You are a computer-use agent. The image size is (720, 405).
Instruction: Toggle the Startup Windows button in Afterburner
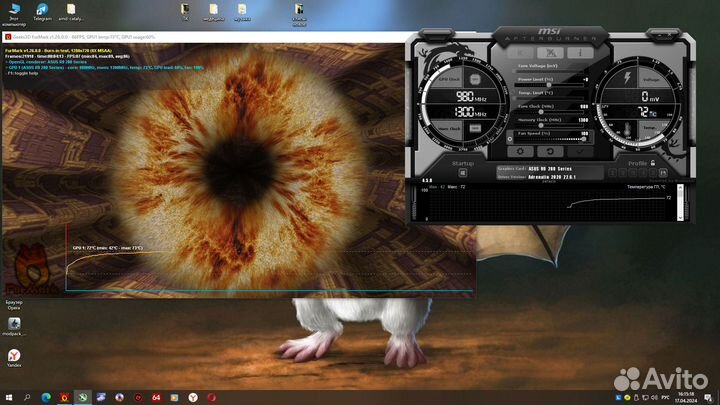462,173
